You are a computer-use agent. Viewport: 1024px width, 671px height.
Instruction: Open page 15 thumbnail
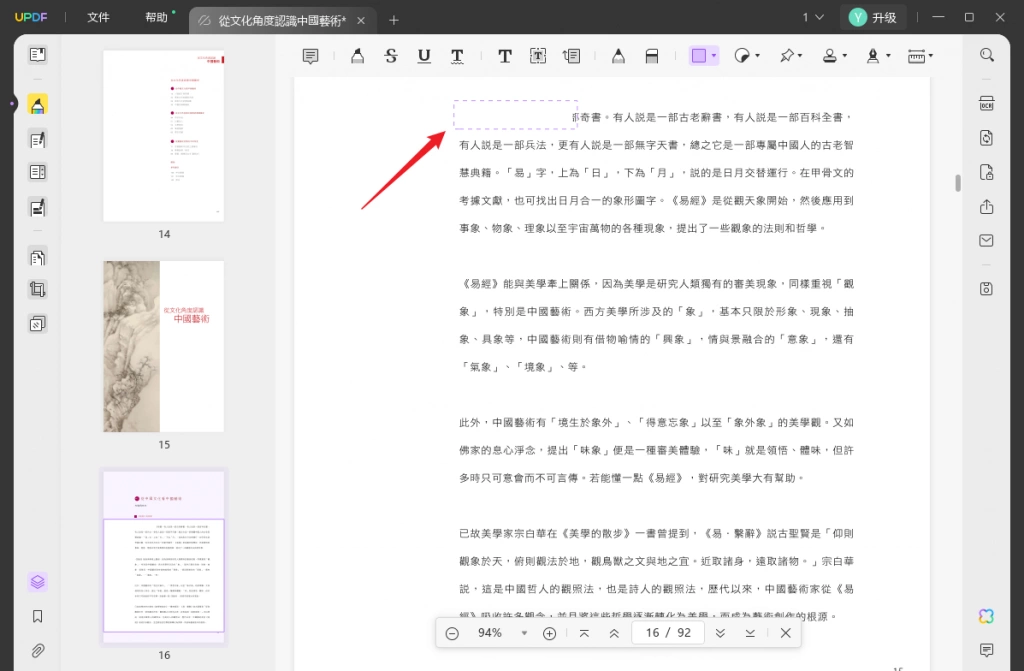tap(163, 346)
